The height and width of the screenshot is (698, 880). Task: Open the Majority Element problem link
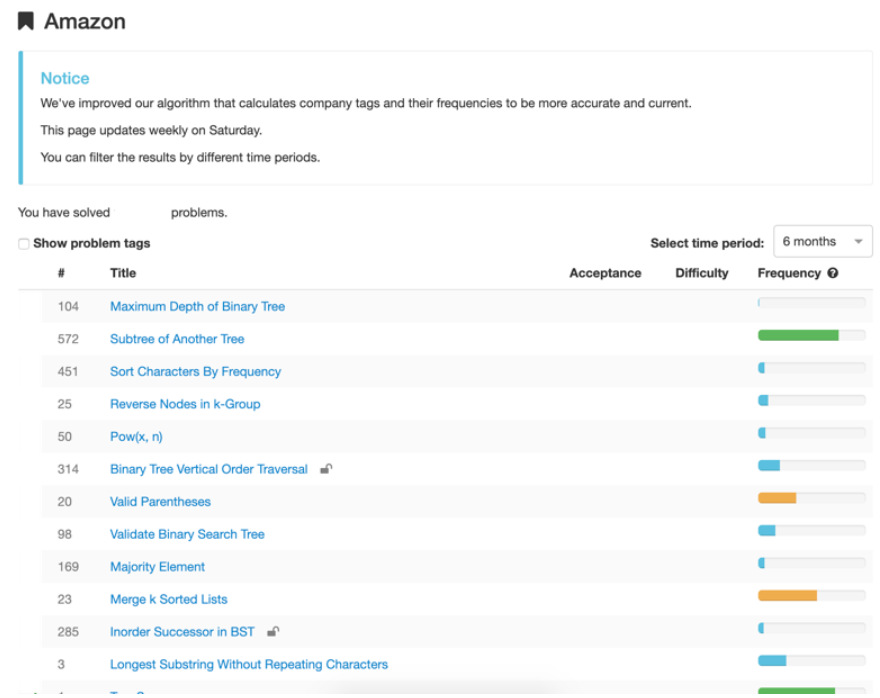[x=157, y=567]
